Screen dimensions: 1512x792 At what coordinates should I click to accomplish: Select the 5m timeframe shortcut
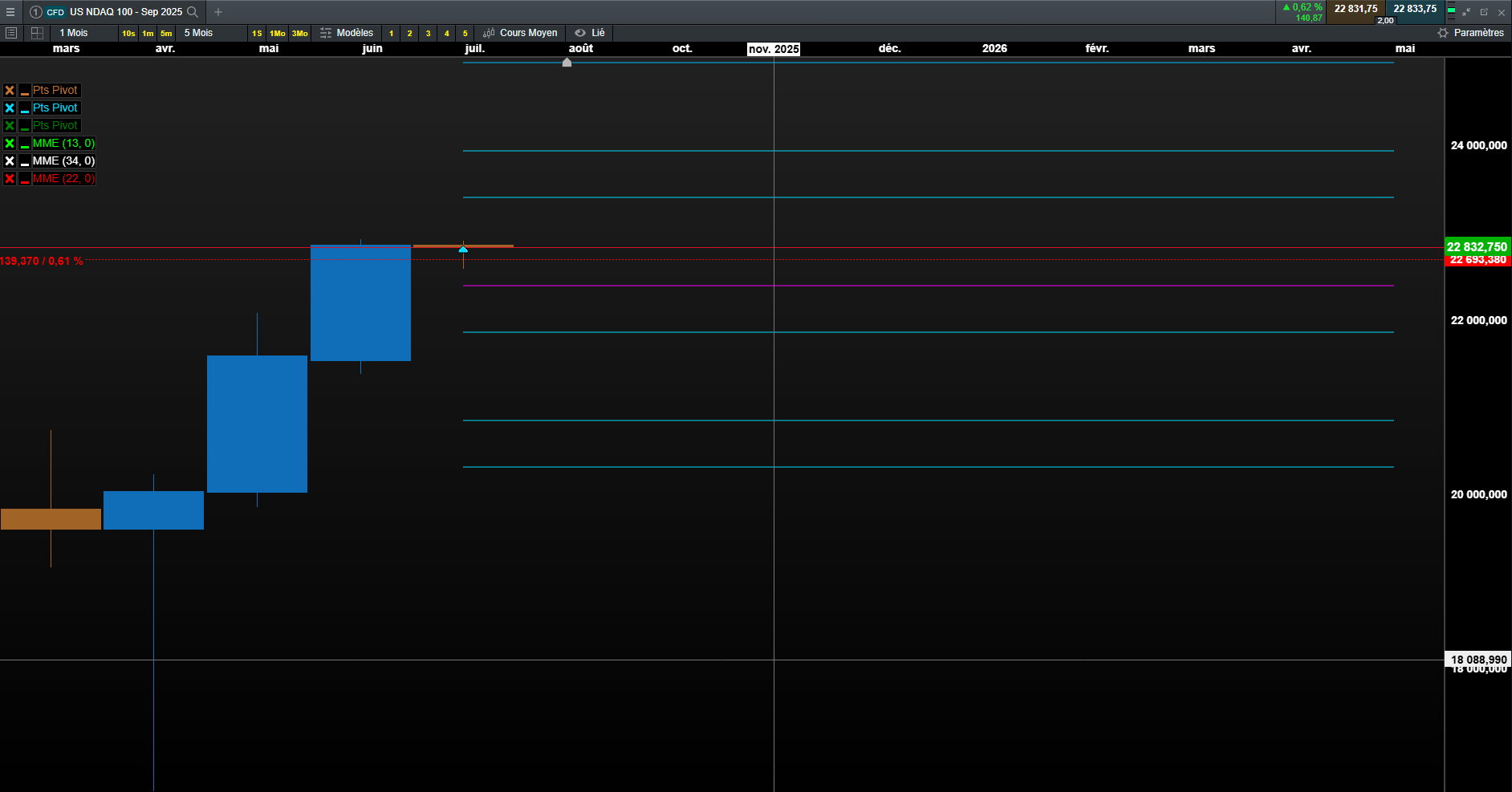pyautogui.click(x=166, y=34)
